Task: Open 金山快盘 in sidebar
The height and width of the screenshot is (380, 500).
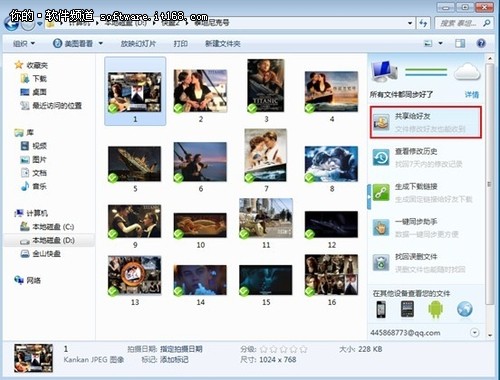Action: tap(40, 254)
